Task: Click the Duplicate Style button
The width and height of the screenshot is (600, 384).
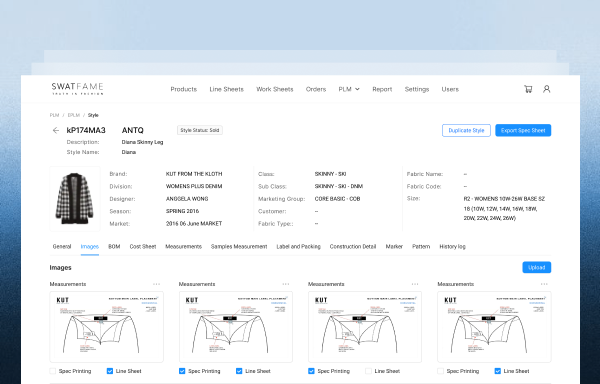Action: 466,130
